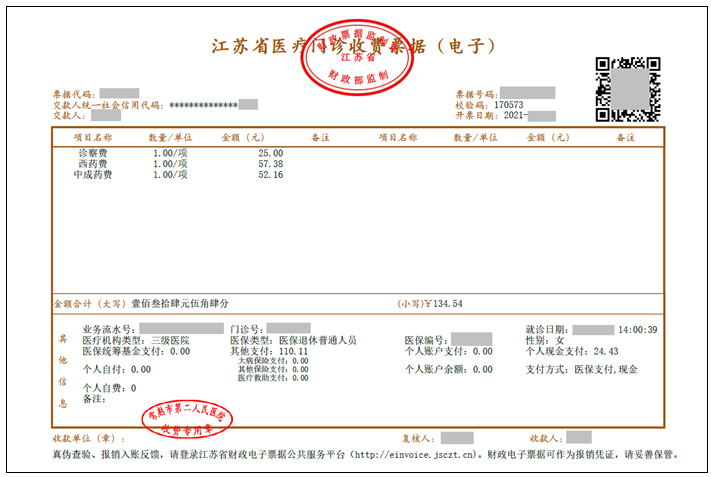
Task: Click 个人账户余额: 0.00
Action: tap(448, 370)
